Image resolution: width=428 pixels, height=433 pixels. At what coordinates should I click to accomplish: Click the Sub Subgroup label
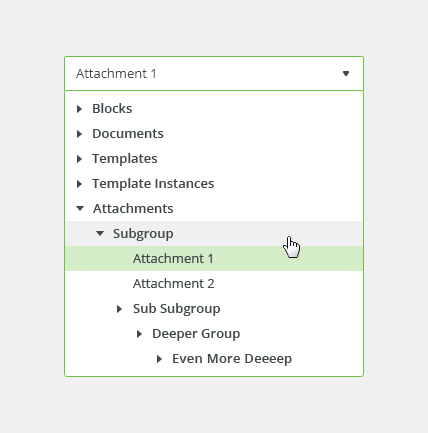tap(176, 309)
